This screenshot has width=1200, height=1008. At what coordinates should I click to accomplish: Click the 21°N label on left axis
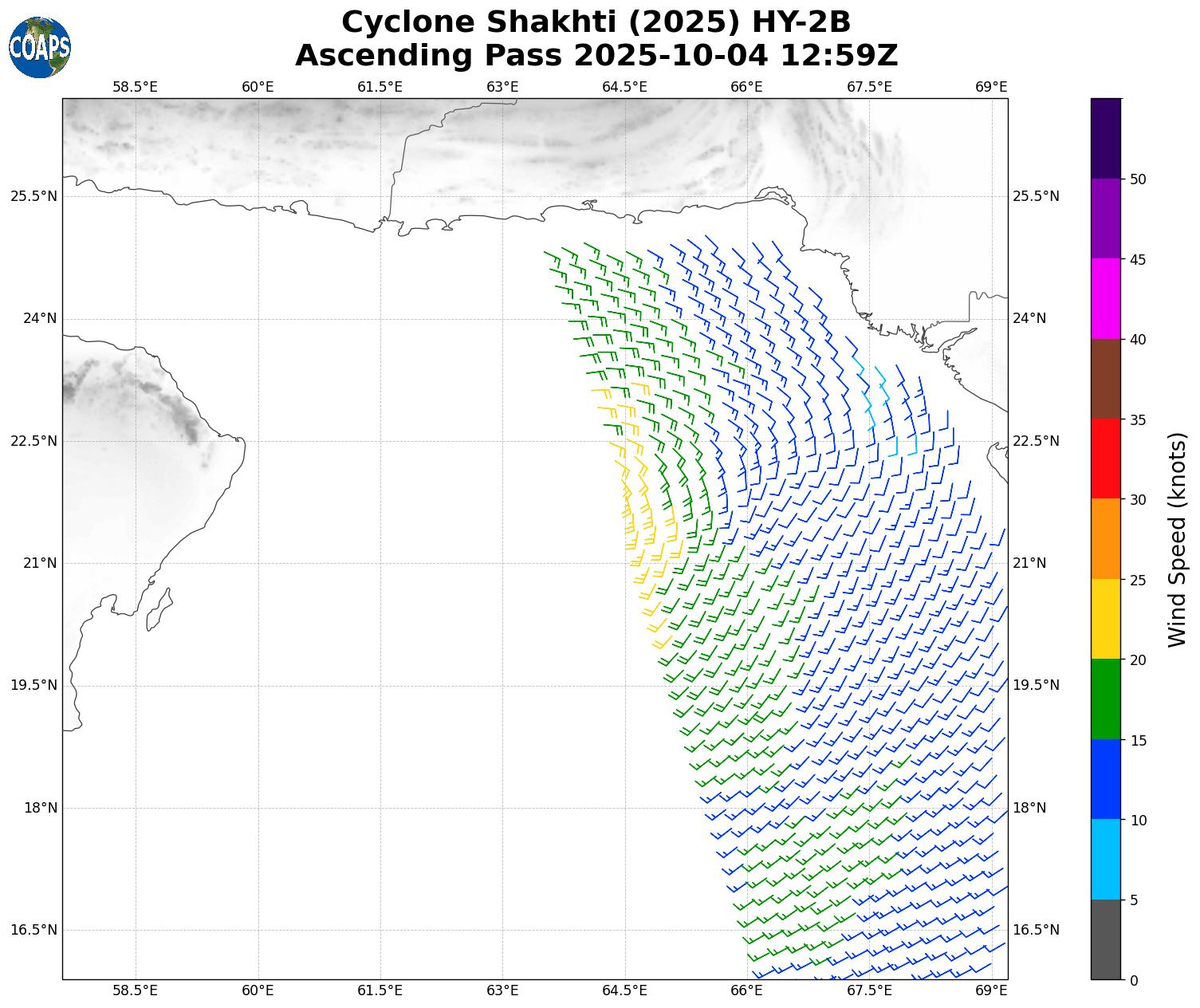tap(40, 563)
